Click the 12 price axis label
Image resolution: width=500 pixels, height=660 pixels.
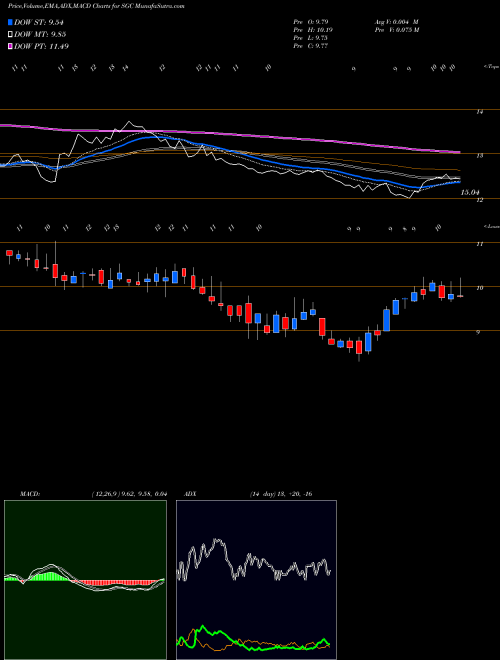point(479,200)
